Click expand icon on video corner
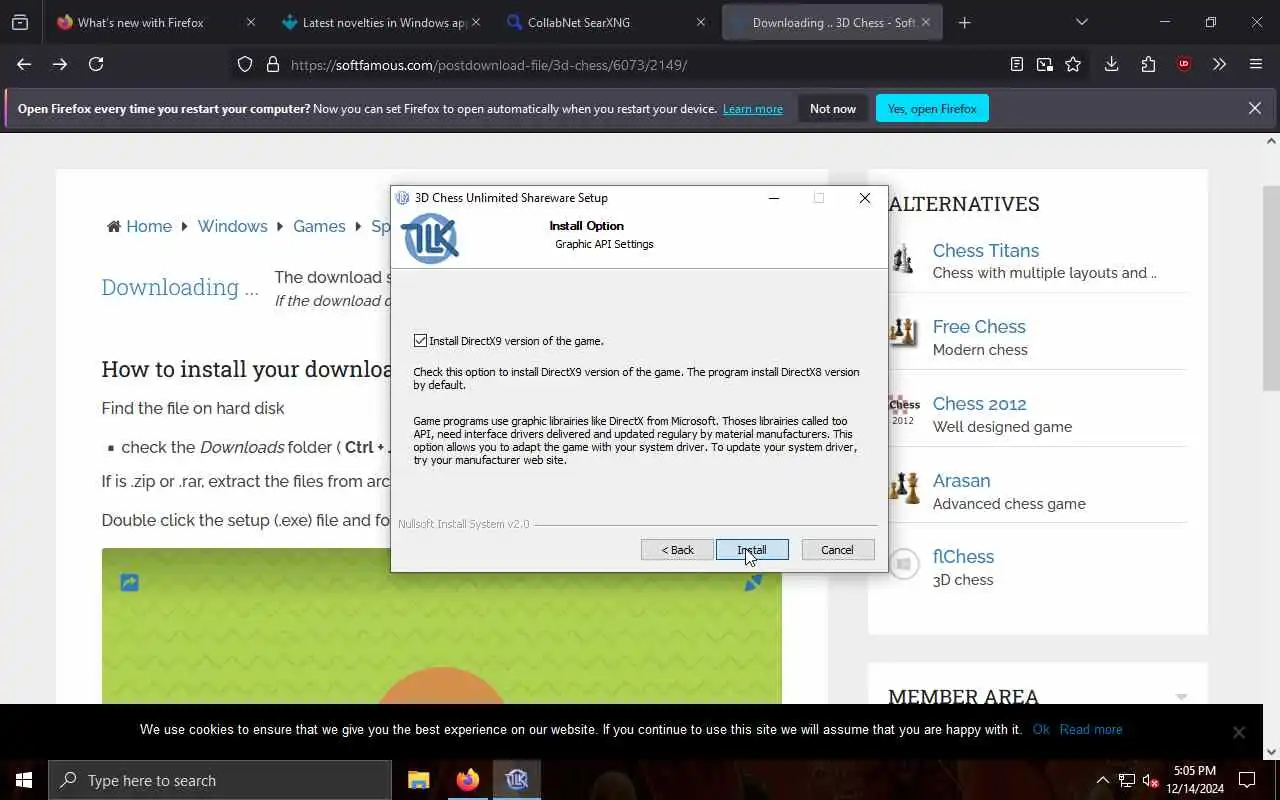The height and width of the screenshot is (800, 1280). tap(753, 582)
